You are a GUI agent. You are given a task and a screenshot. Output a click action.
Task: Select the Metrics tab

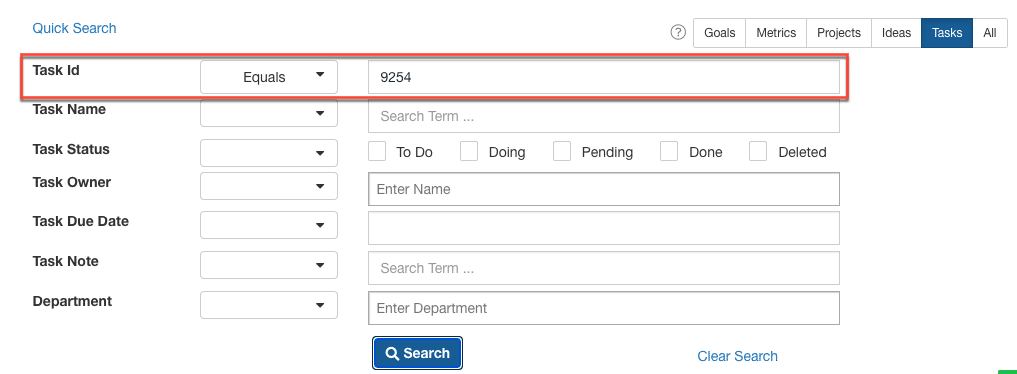(x=776, y=33)
